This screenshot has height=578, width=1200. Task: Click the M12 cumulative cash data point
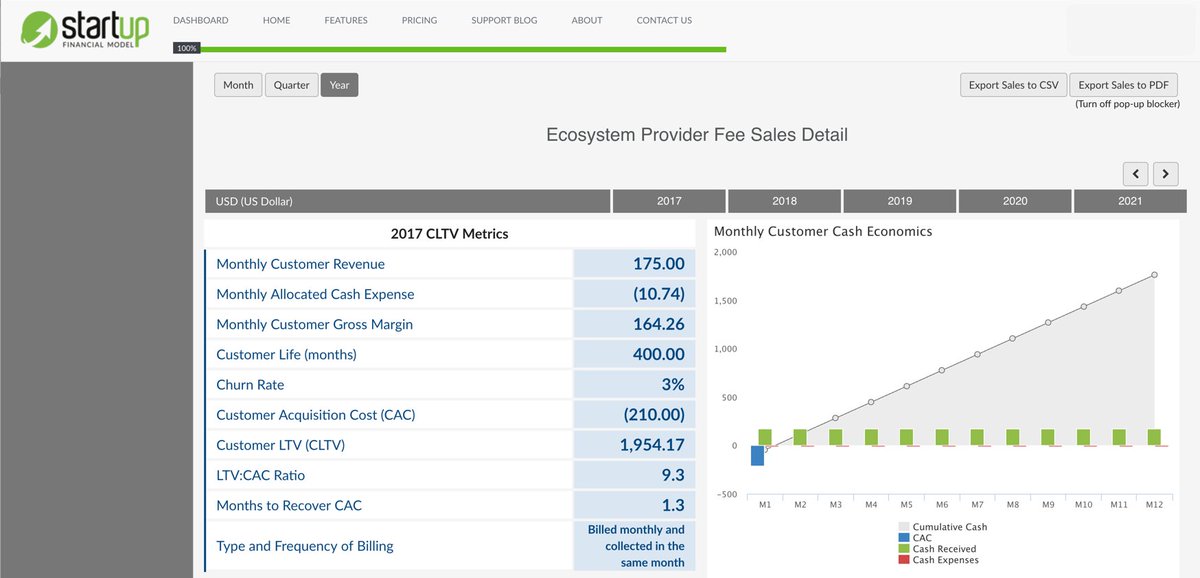1154,275
